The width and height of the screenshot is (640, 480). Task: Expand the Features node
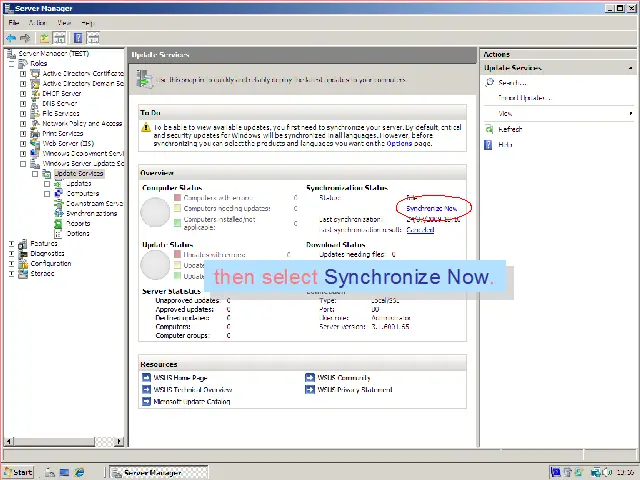point(11,244)
